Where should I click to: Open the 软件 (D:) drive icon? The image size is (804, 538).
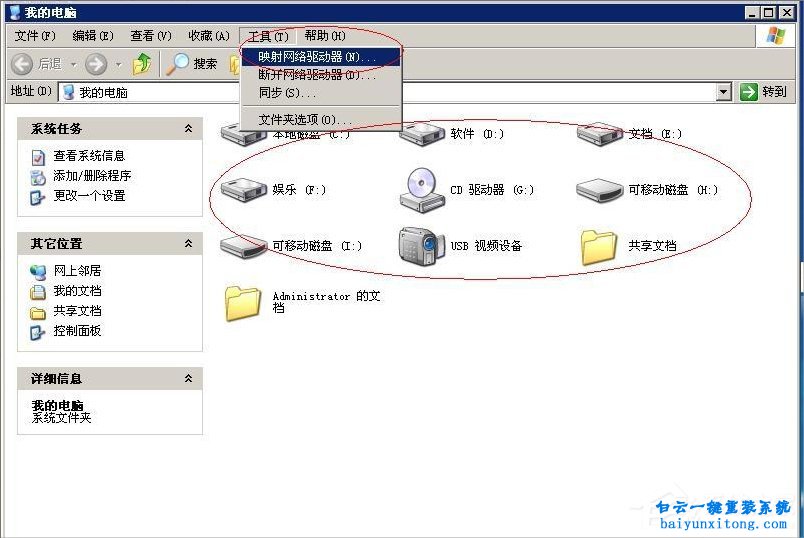coord(422,134)
